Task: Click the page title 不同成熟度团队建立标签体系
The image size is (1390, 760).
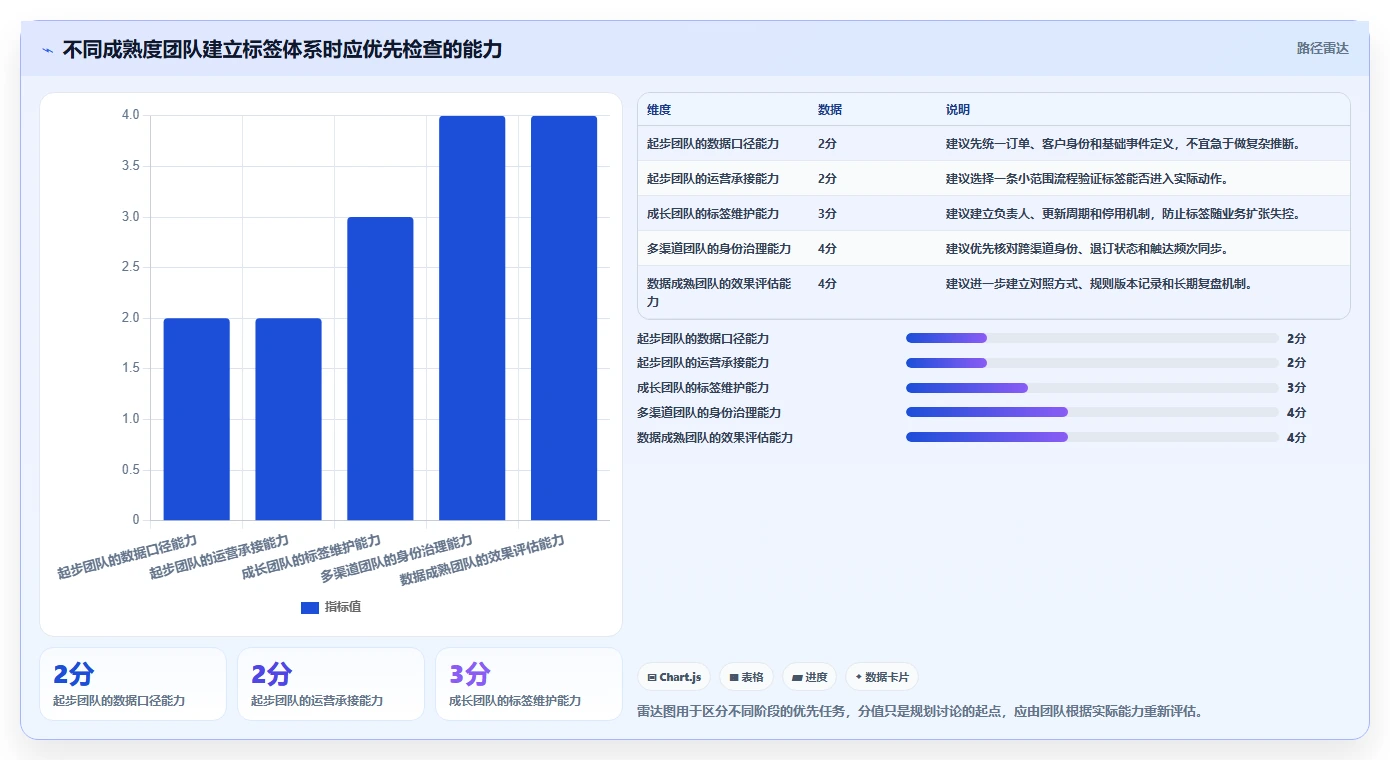Action: [283, 50]
